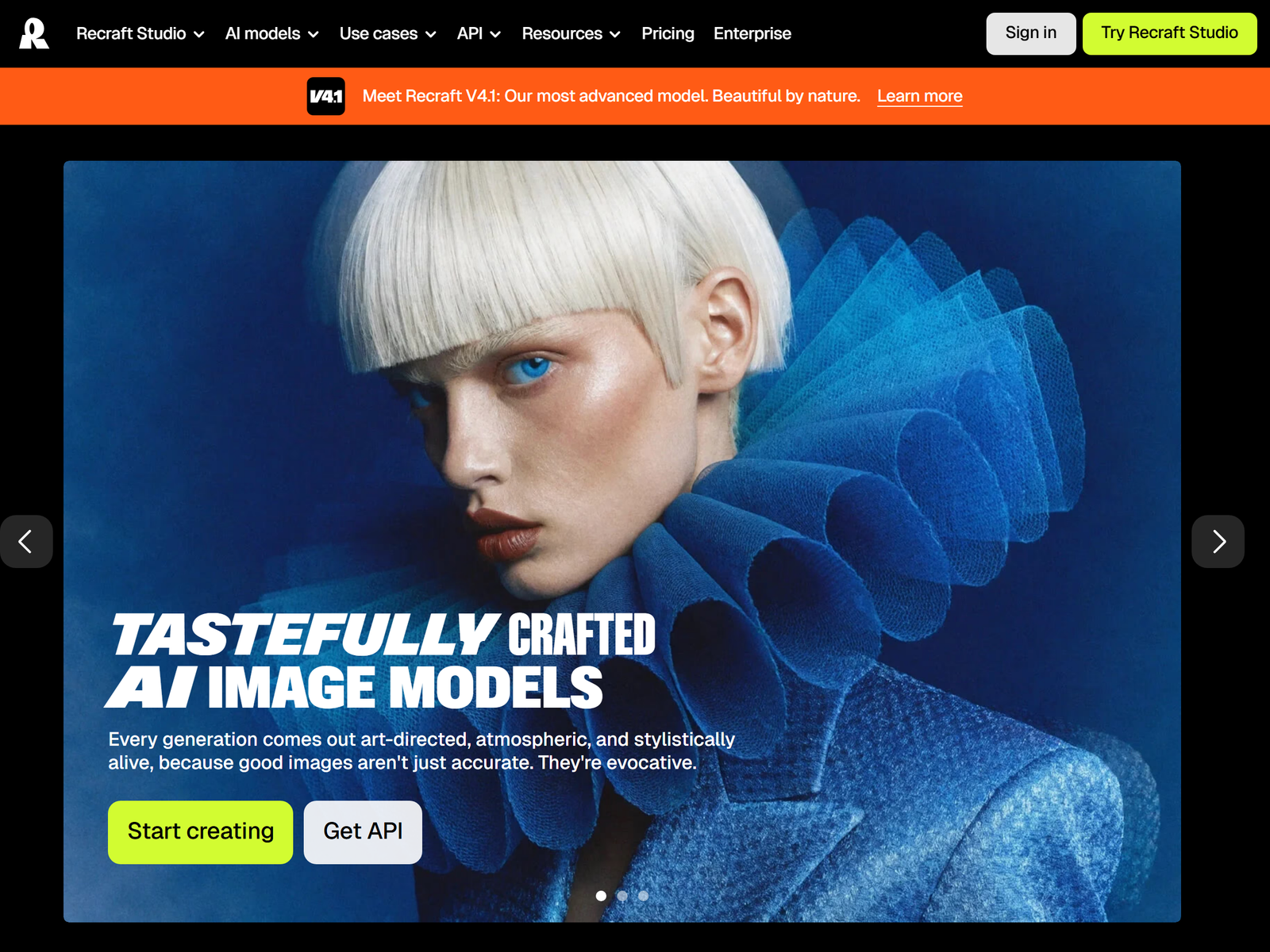This screenshot has width=1270, height=952.
Task: Open the AI models dropdown
Action: (x=272, y=33)
